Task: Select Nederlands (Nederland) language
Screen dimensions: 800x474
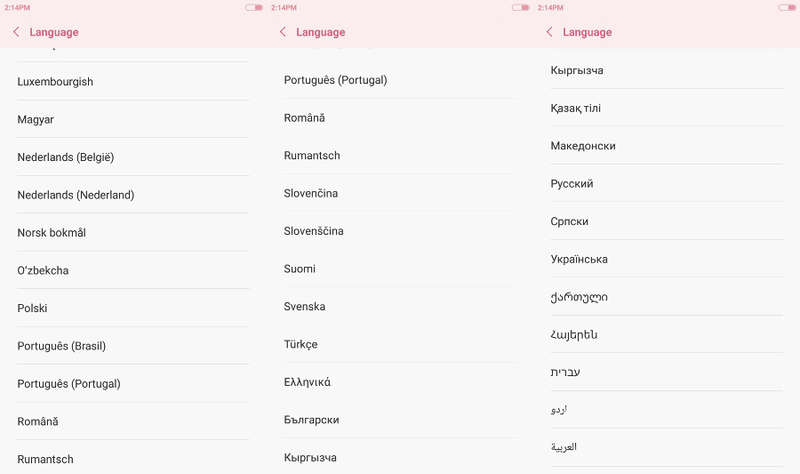Action: (x=133, y=195)
